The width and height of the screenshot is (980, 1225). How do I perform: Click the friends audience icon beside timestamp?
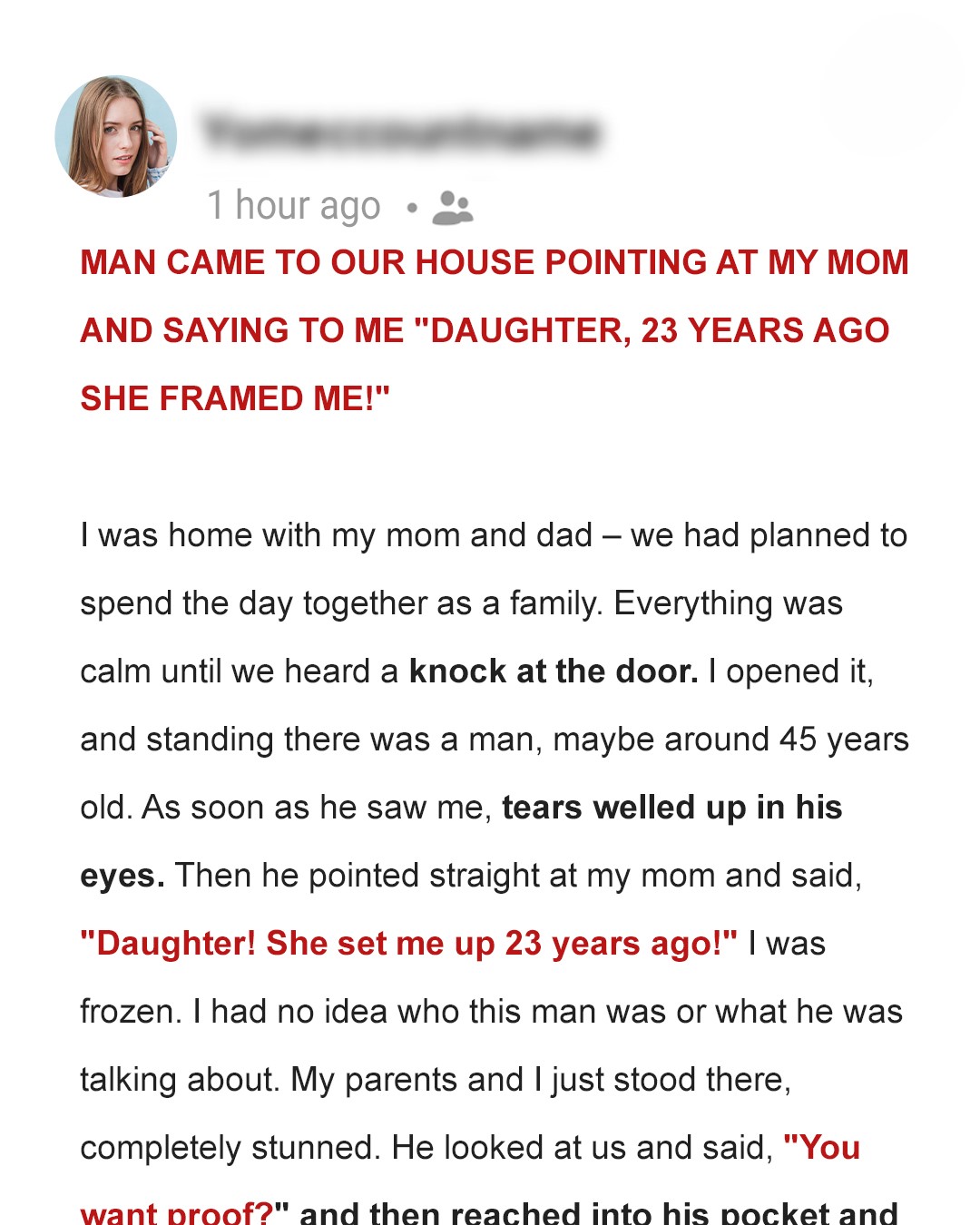453,208
